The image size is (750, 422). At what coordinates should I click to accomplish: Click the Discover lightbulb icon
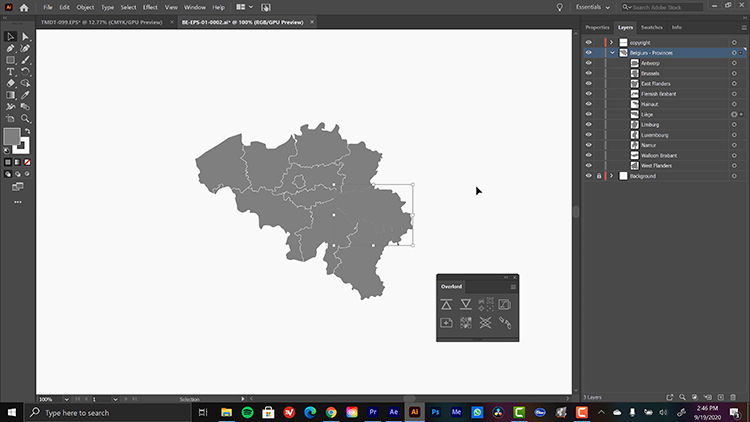tap(560, 7)
